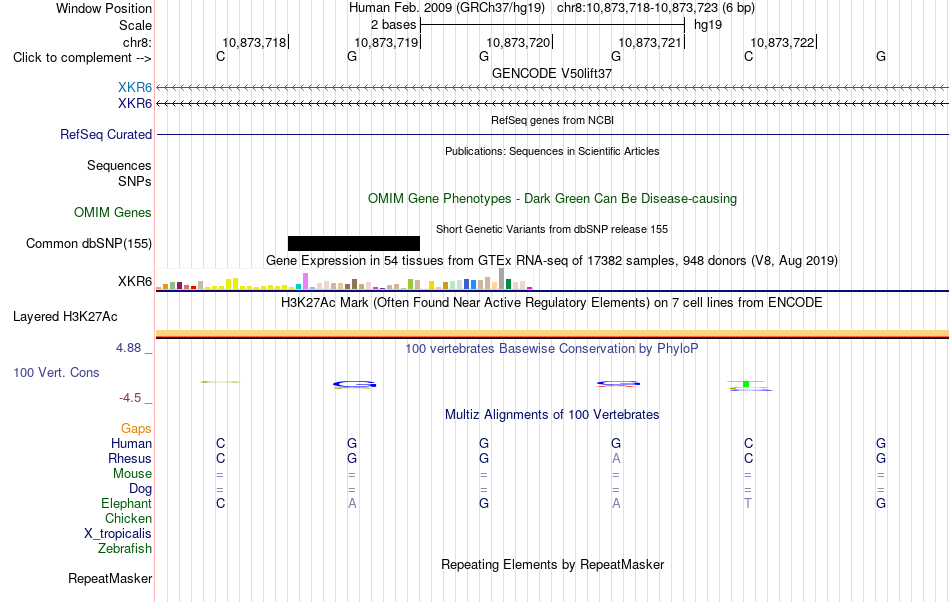Screen dimensions: 950x602
Task: Click the Chicken alignment row label
Action: point(128,518)
